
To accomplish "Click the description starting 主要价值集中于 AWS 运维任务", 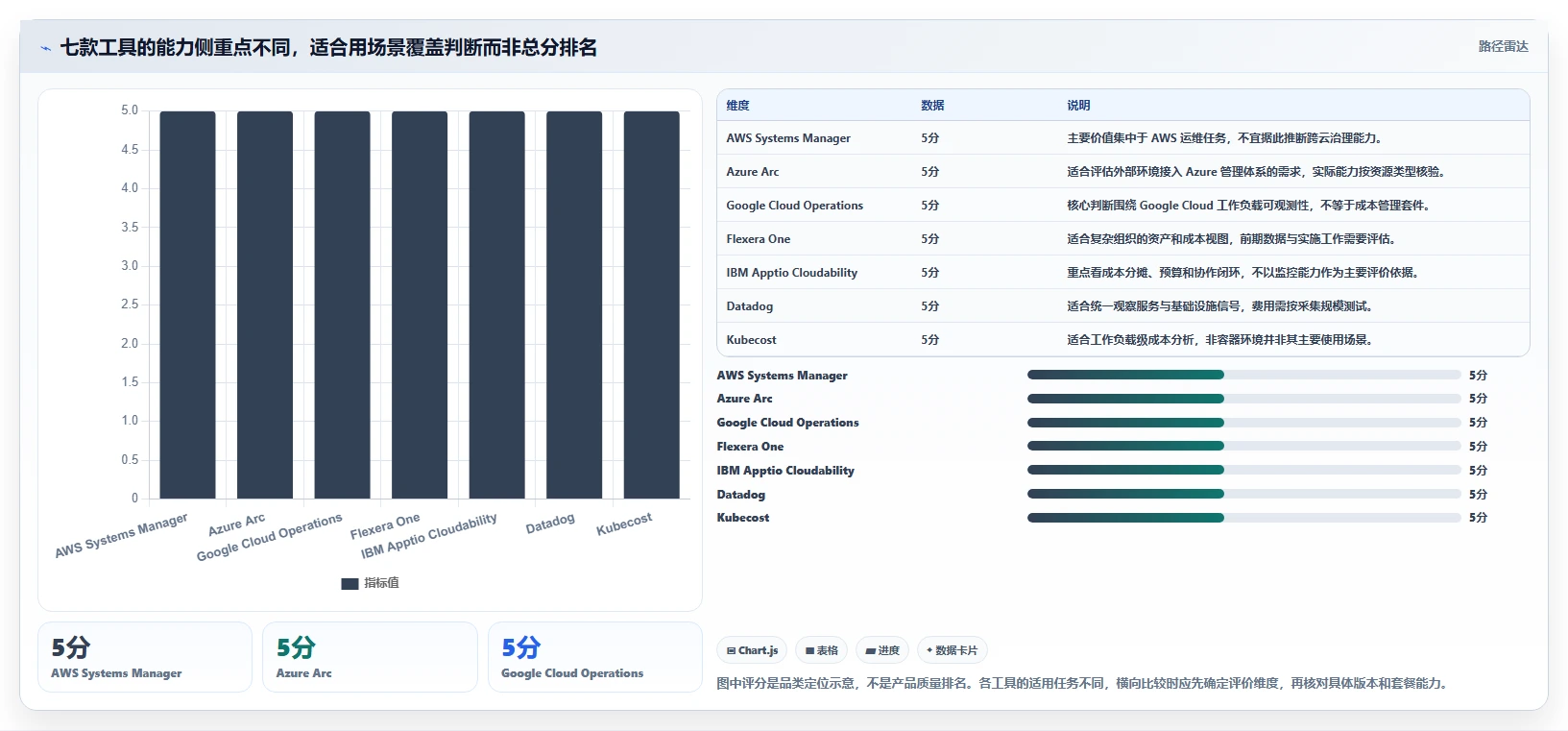I will 1225,138.
